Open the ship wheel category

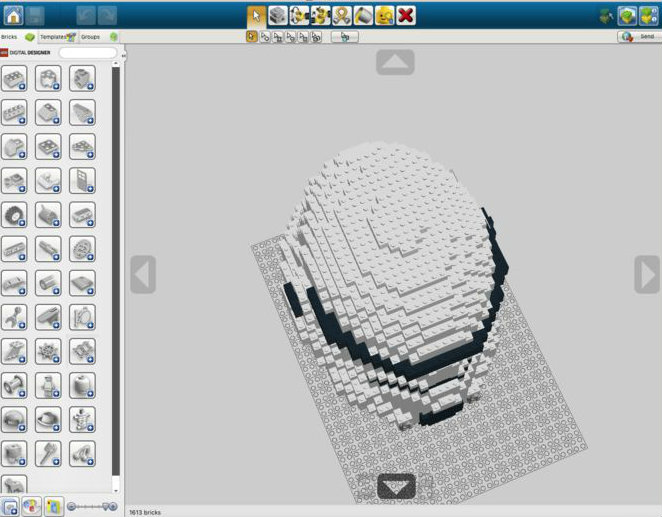click(x=48, y=351)
